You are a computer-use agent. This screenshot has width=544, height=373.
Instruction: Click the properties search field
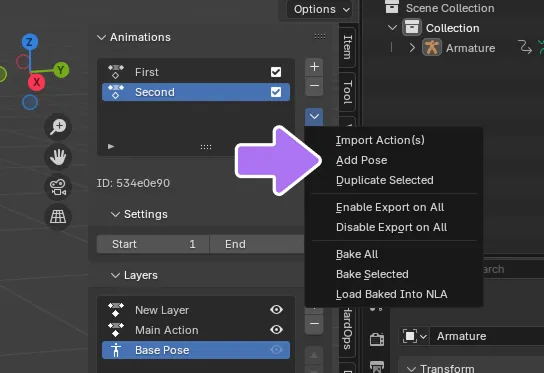click(514, 269)
